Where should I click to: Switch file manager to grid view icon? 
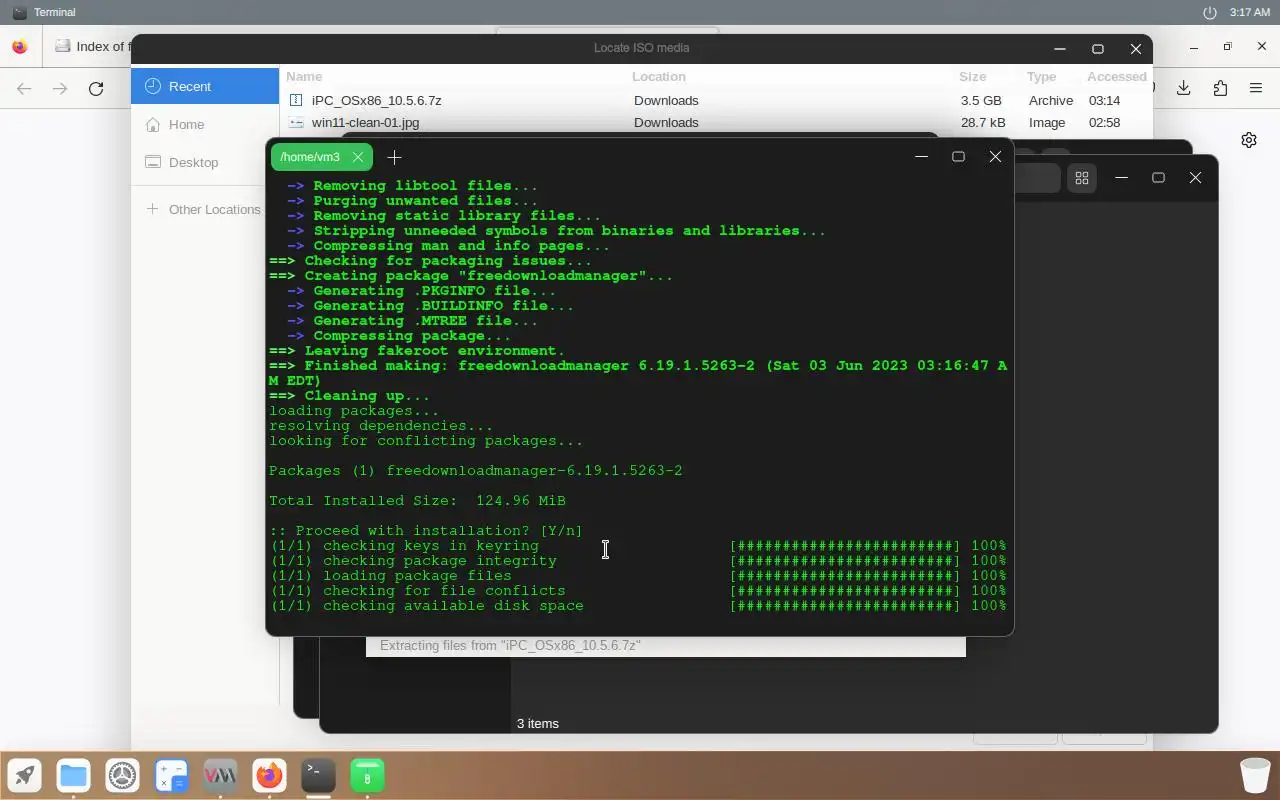(1082, 178)
